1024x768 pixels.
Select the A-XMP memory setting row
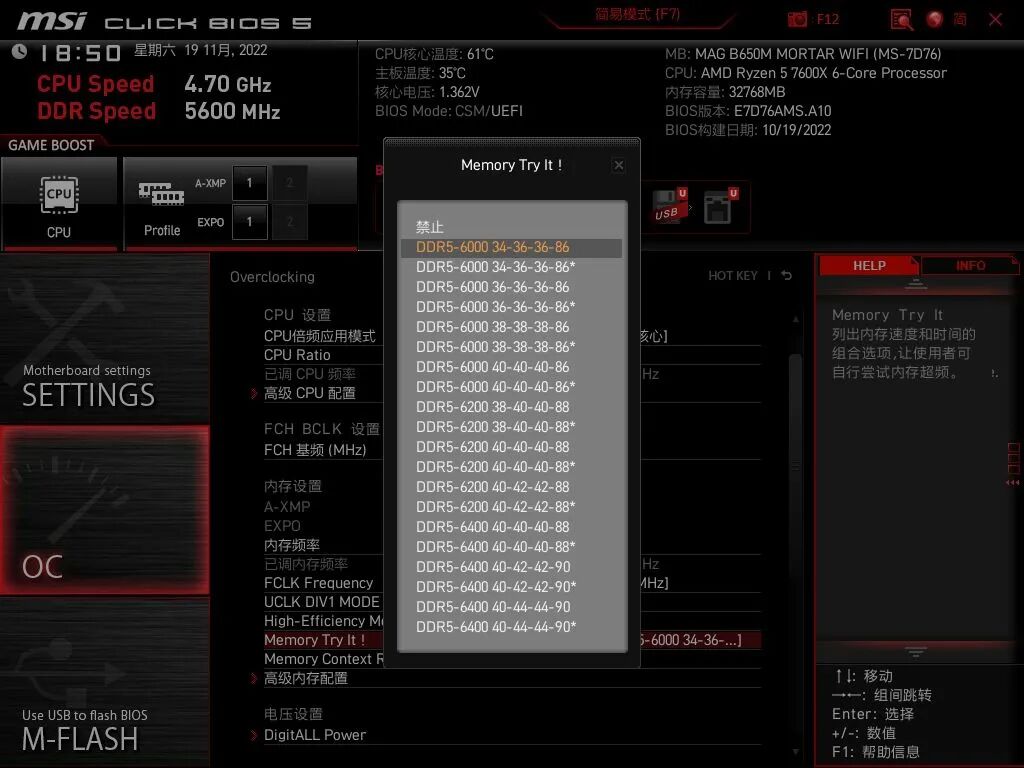(287, 507)
